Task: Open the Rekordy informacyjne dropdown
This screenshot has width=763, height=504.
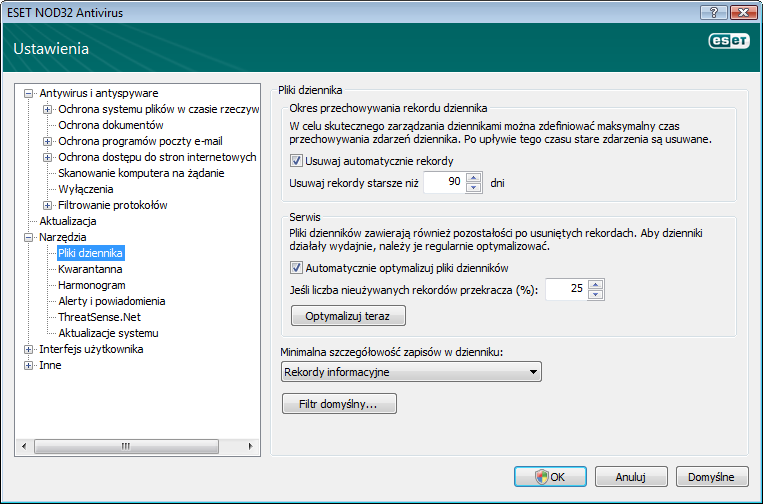Action: (x=411, y=372)
